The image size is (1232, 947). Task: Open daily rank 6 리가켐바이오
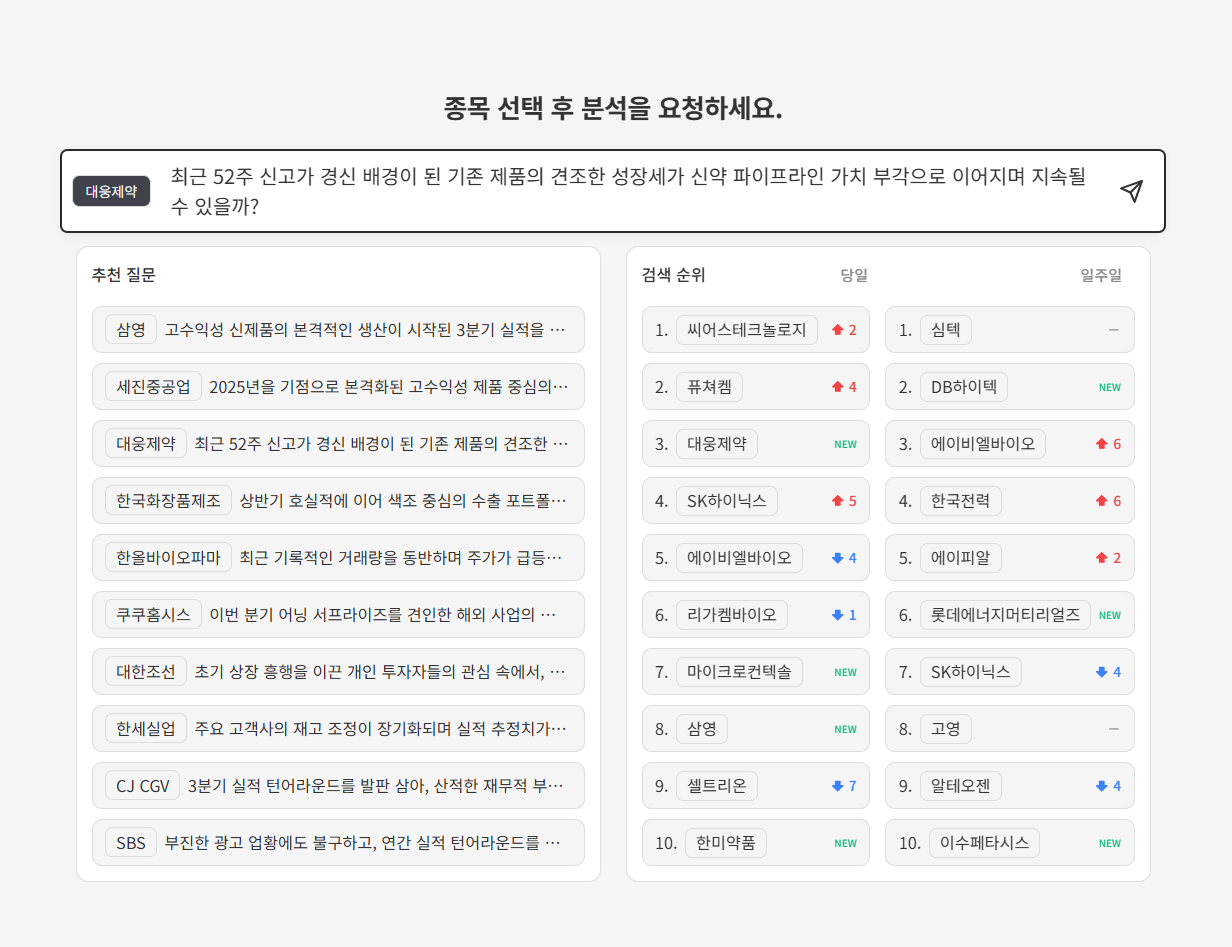(x=756, y=615)
